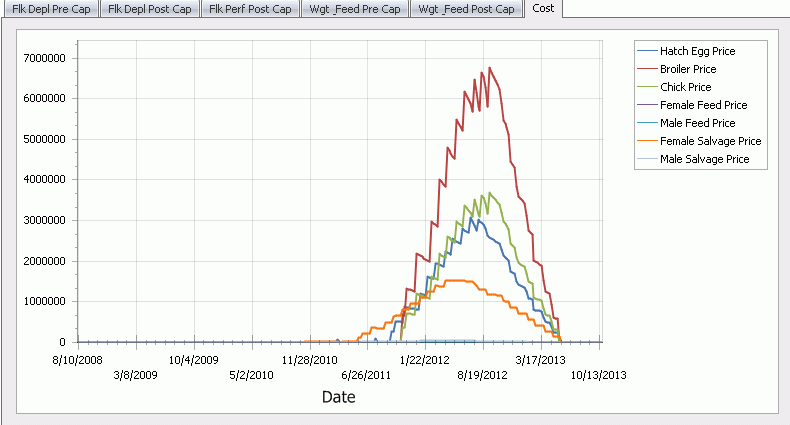Click the 7000000 y-axis label
This screenshot has height=425, width=790.
44,58
